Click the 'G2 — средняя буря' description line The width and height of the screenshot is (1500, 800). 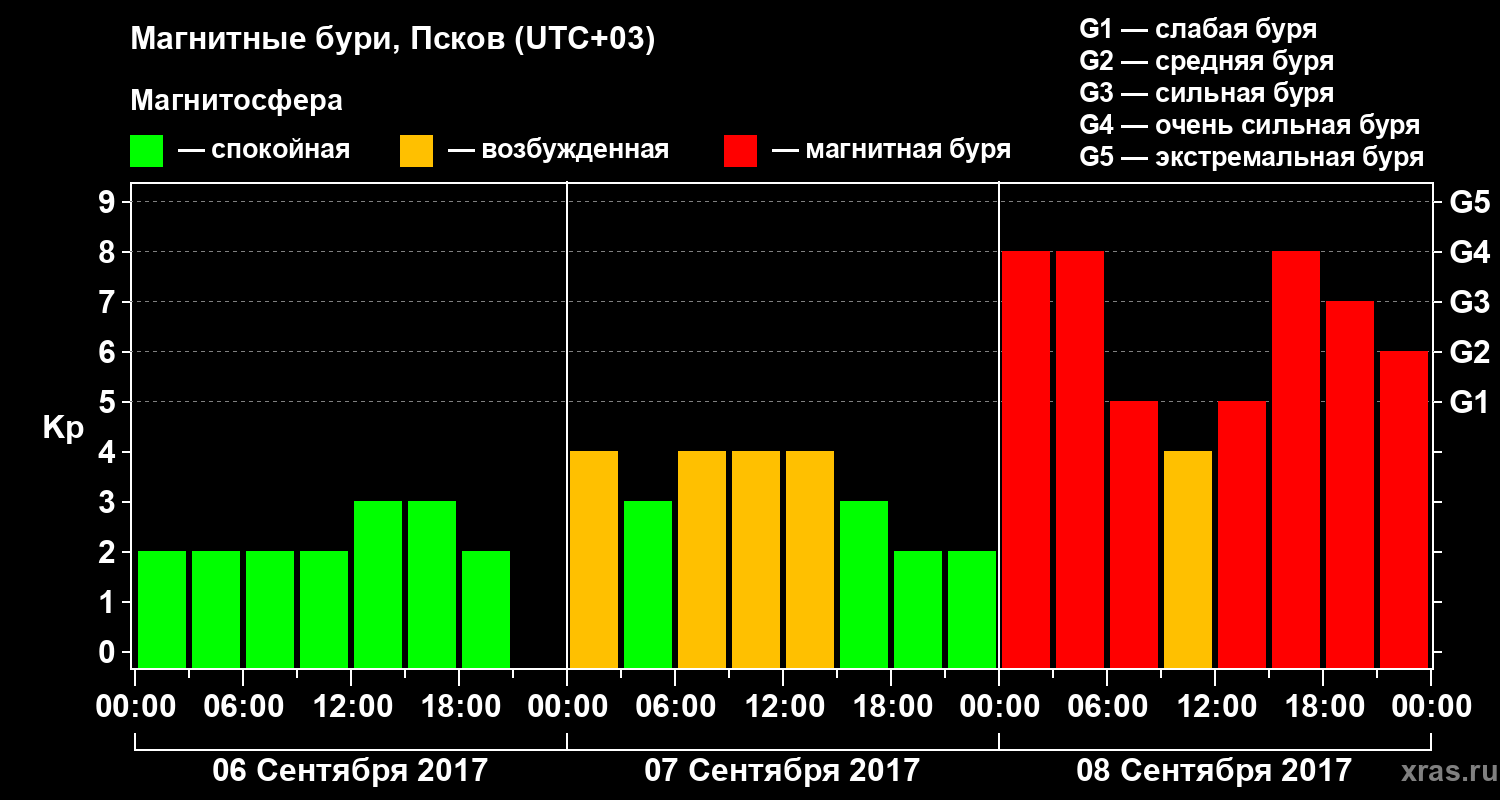point(1206,61)
